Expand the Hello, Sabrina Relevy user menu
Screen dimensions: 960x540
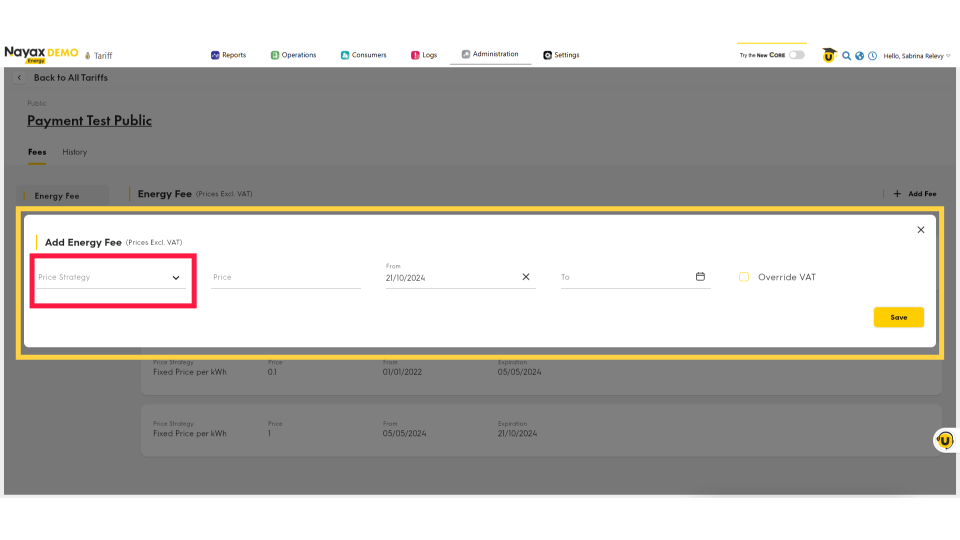(917, 56)
